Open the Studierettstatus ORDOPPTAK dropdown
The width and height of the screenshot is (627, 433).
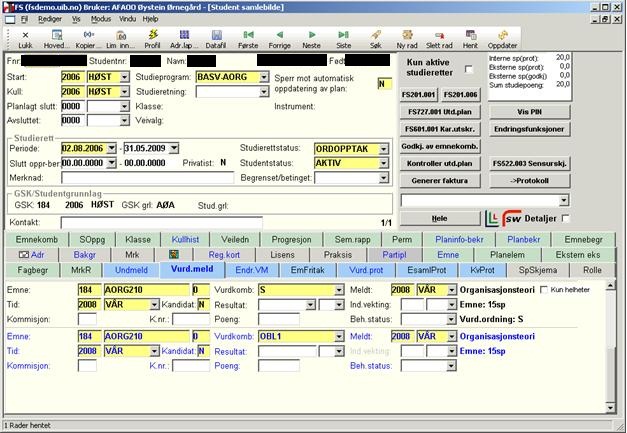pyautogui.click(x=383, y=149)
